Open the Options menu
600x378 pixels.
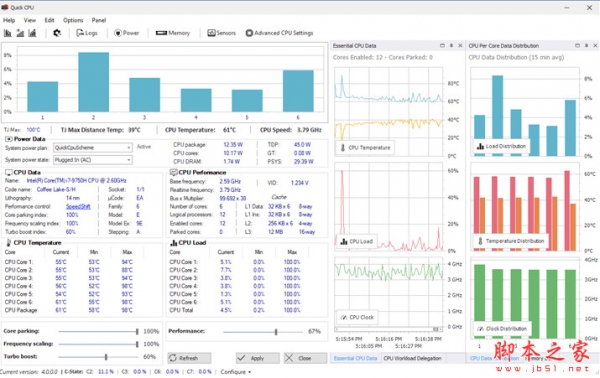[x=73, y=20]
